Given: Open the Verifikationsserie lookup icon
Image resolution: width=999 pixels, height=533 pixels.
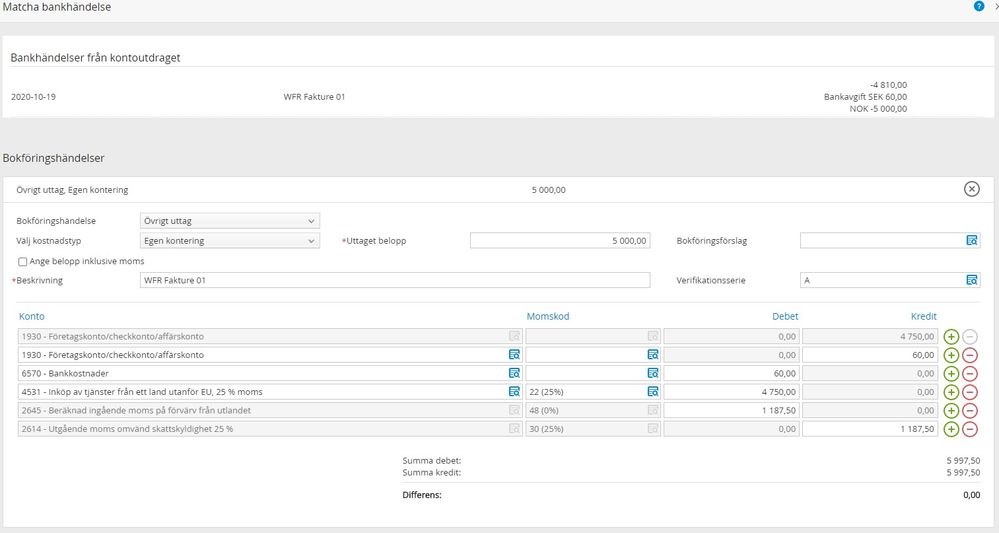Looking at the screenshot, I should pos(972,280).
